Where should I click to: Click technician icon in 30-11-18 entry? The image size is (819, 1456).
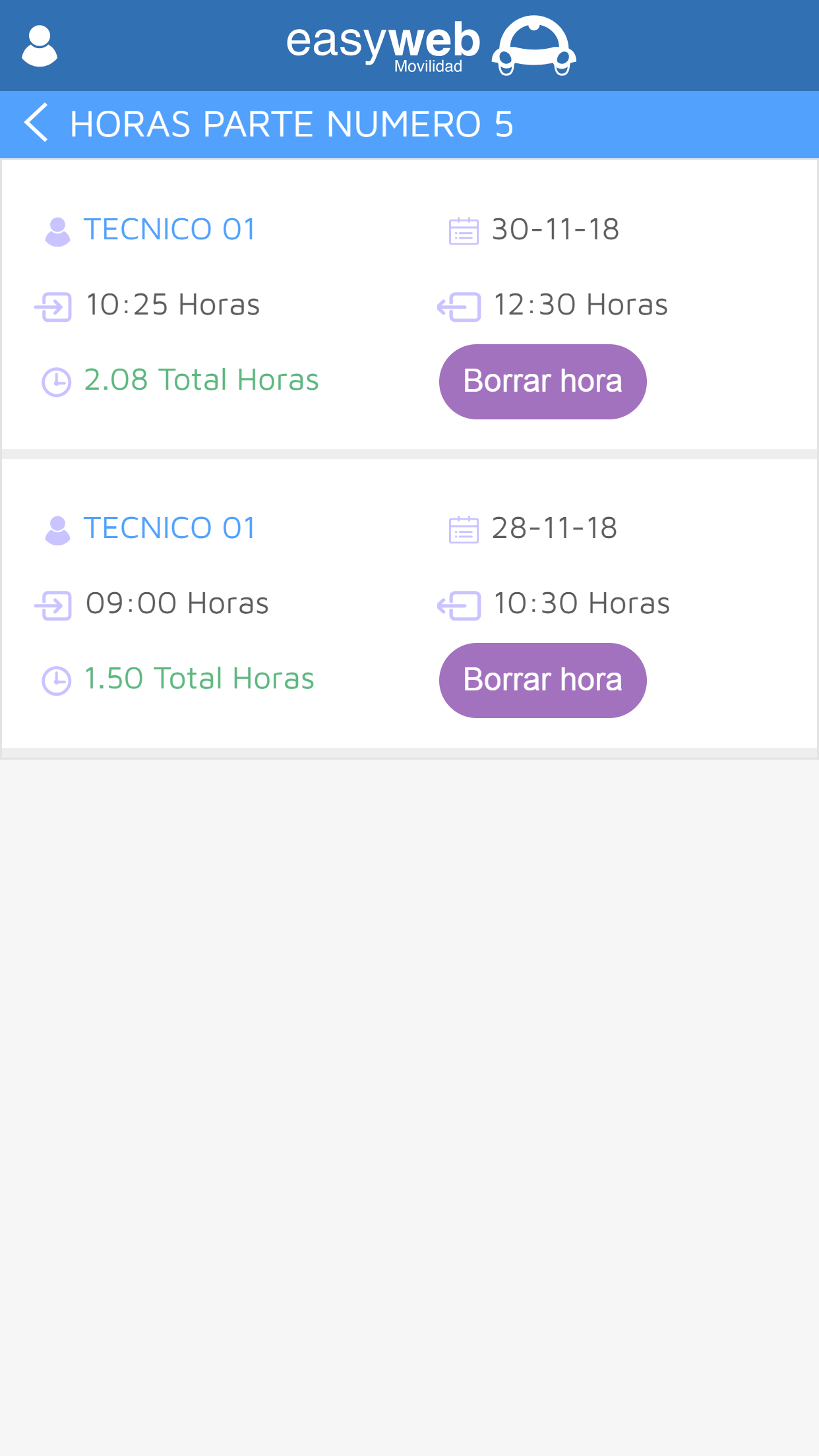pyautogui.click(x=57, y=231)
